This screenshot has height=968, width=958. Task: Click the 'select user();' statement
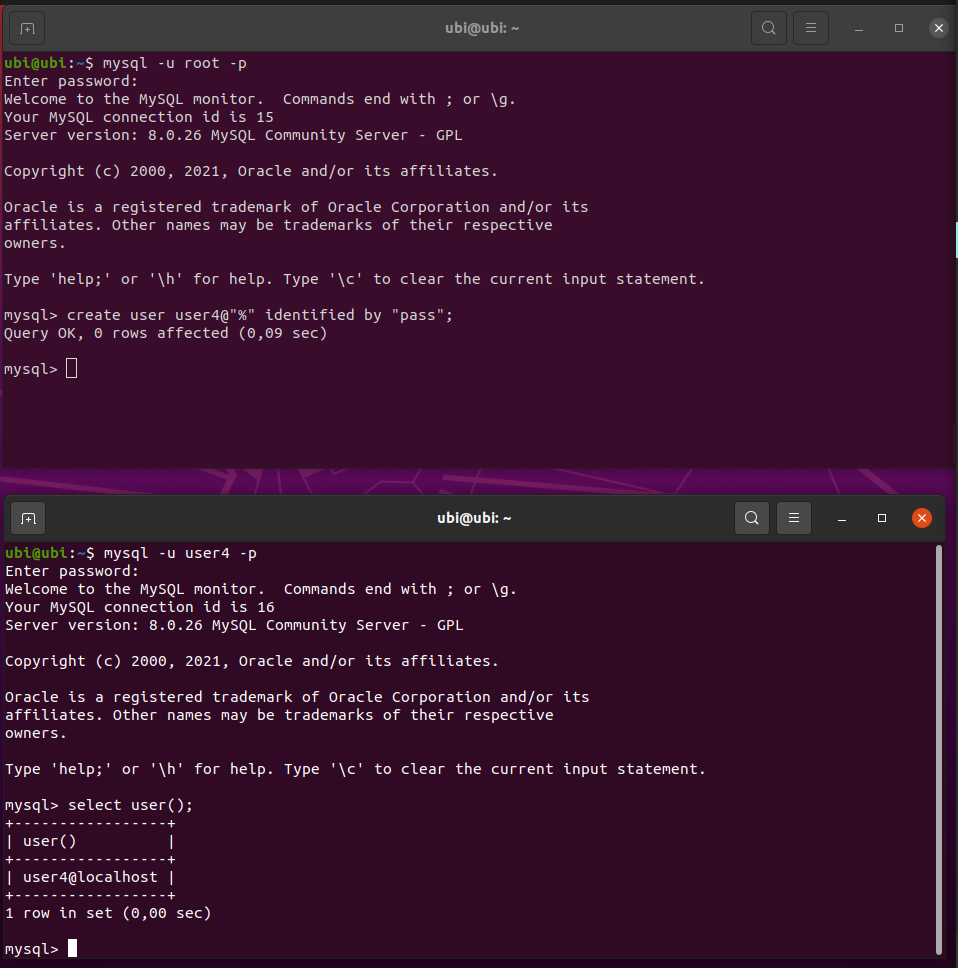pos(130,806)
